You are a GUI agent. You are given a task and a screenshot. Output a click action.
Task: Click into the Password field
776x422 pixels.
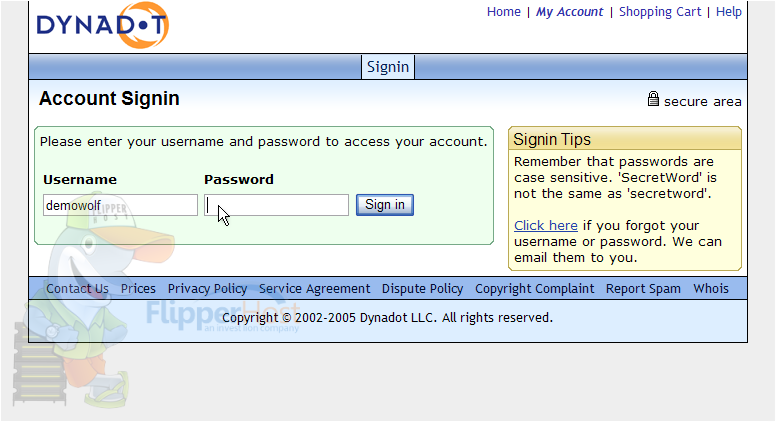tap(276, 205)
